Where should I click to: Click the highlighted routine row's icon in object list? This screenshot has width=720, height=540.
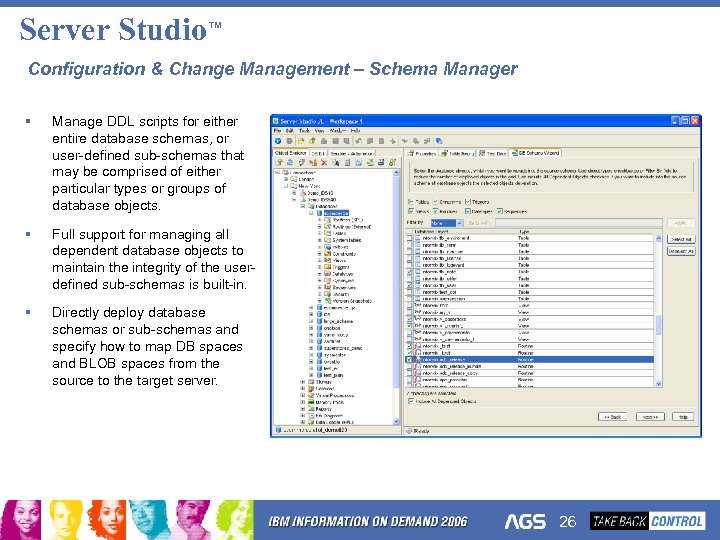click(x=418, y=360)
